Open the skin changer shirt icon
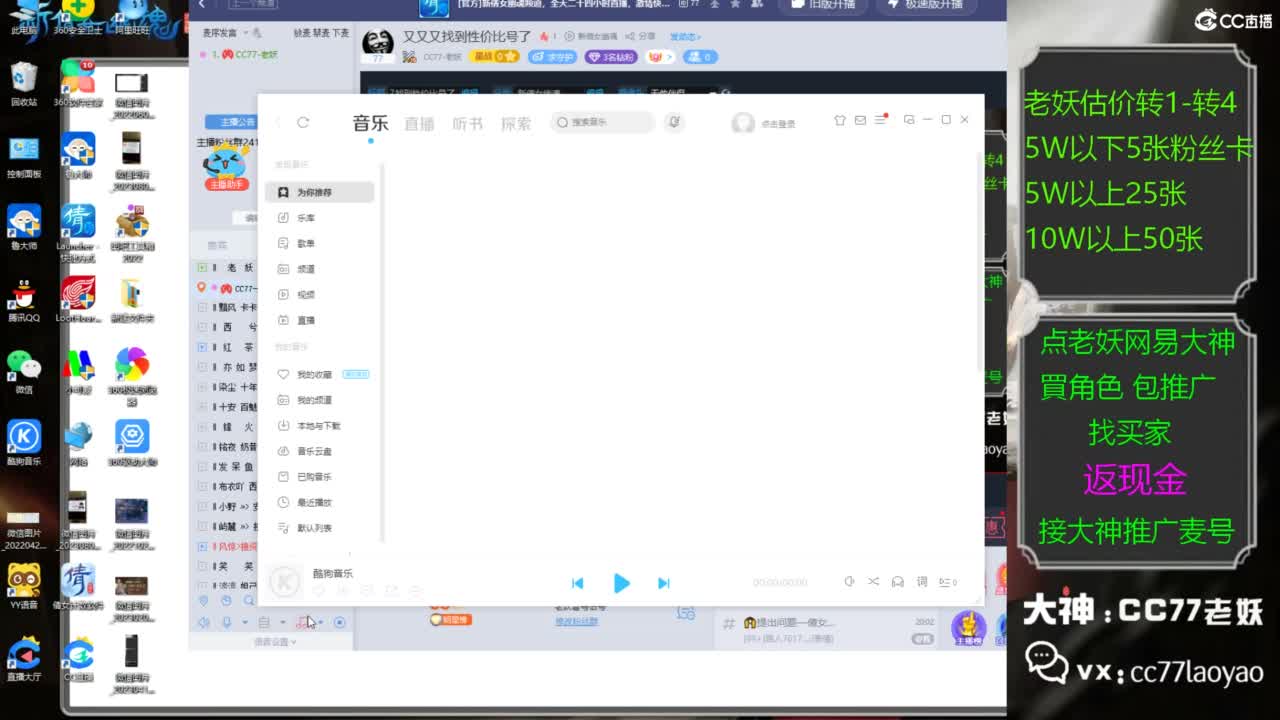 (x=839, y=119)
